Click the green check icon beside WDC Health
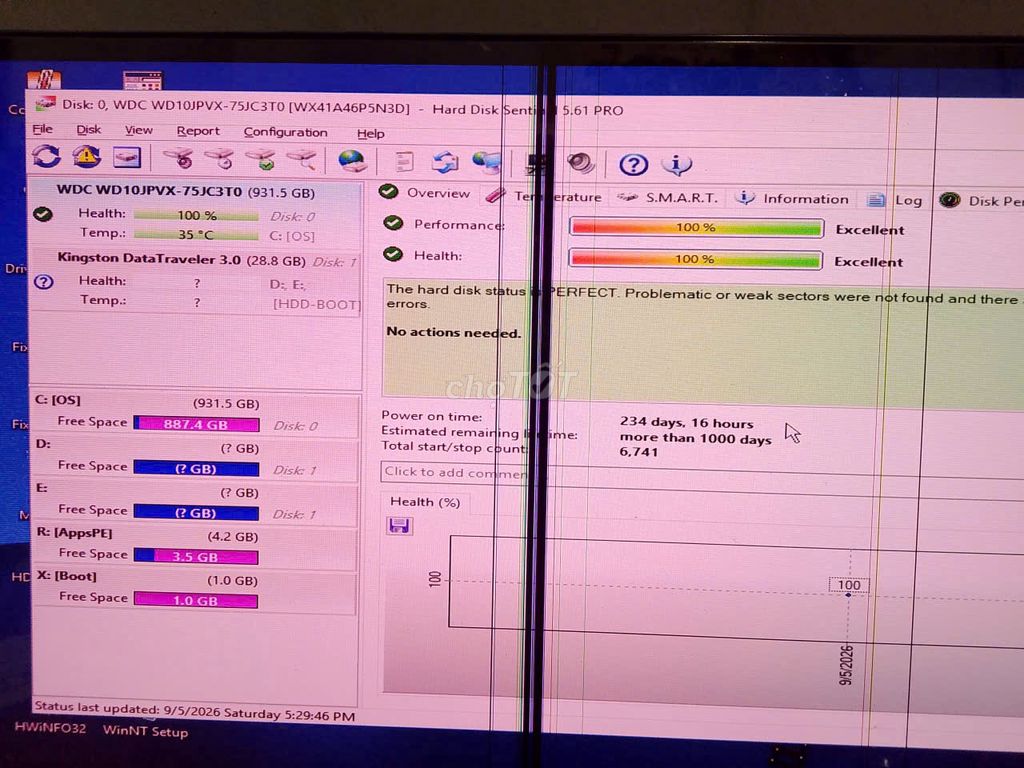The height and width of the screenshot is (768, 1024). (x=43, y=214)
